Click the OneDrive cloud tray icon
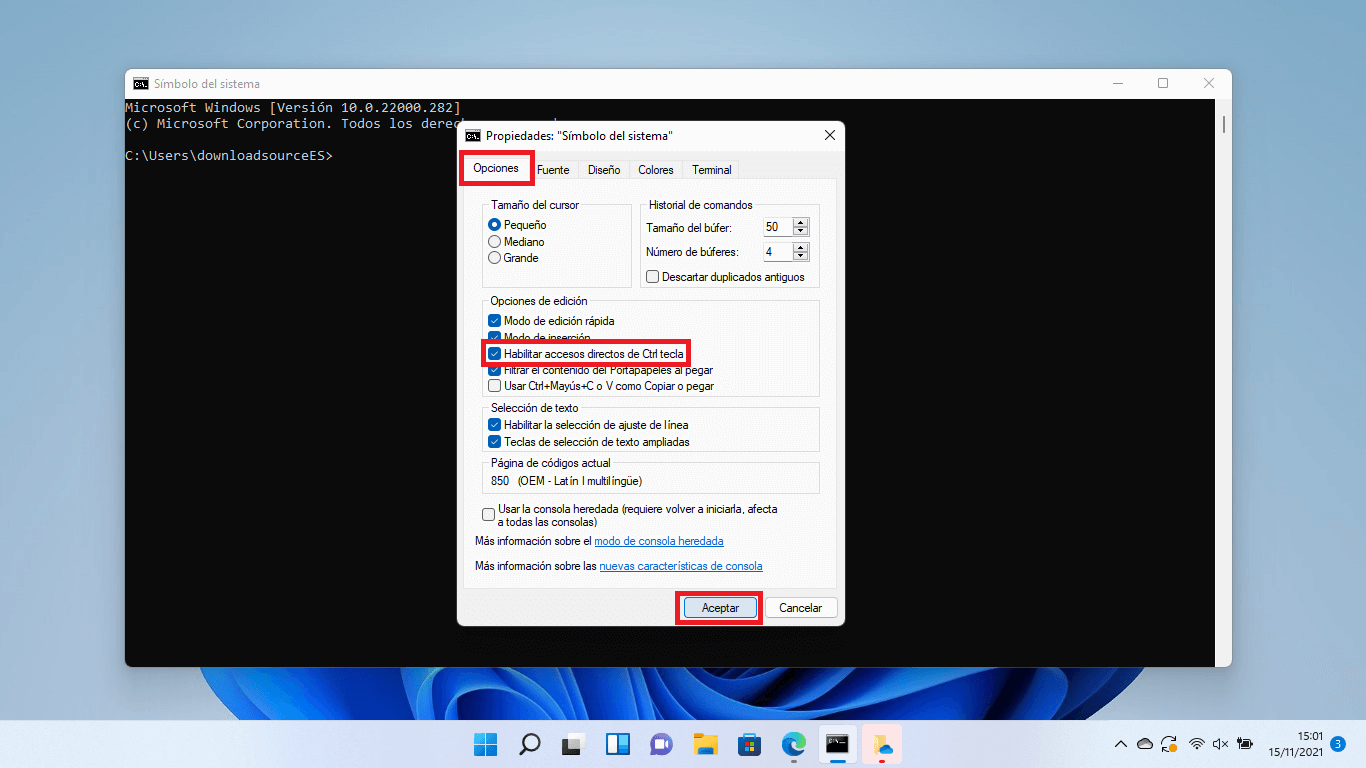Viewport: 1366px width, 768px height. (1145, 744)
